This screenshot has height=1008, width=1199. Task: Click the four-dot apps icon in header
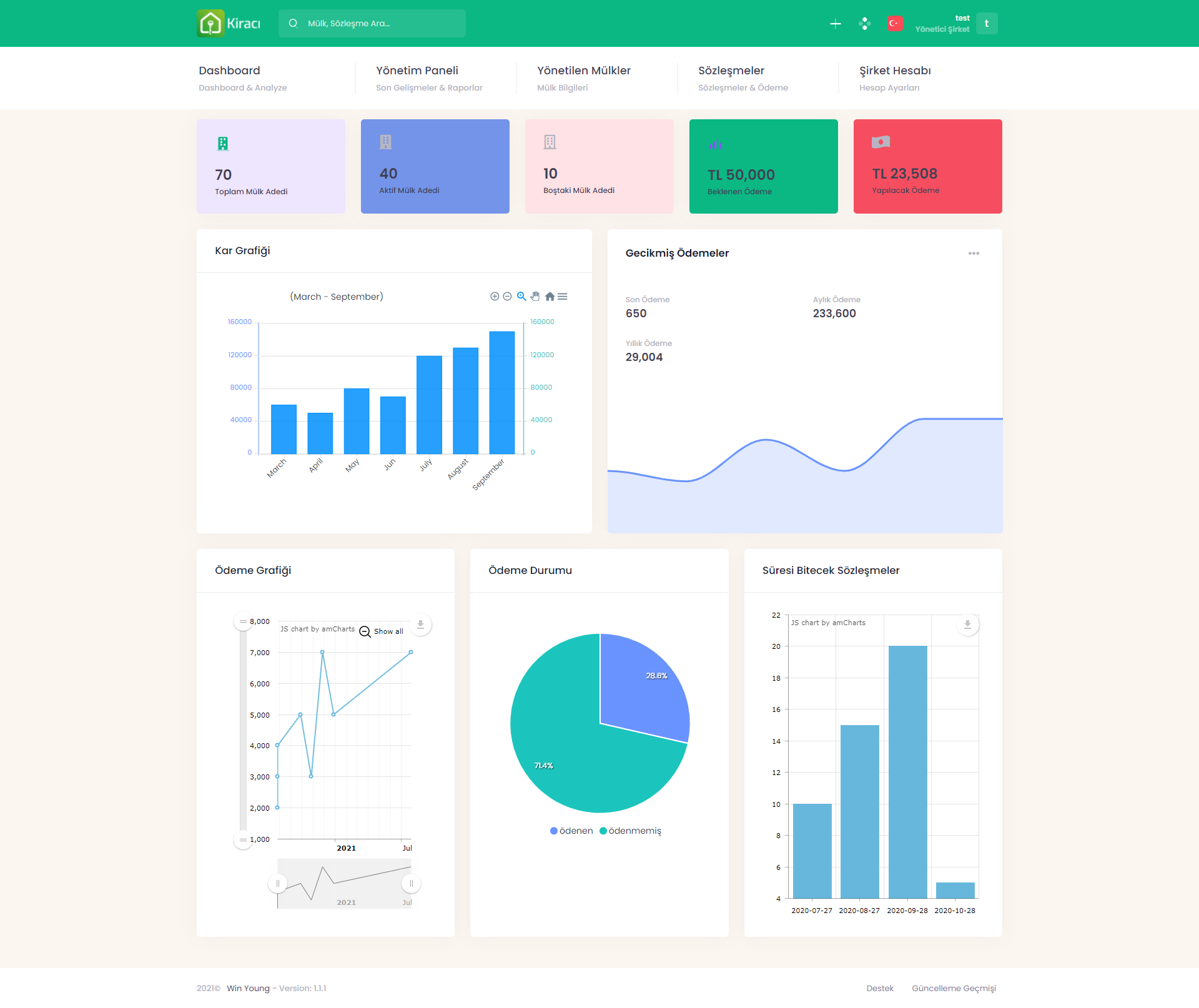click(864, 24)
